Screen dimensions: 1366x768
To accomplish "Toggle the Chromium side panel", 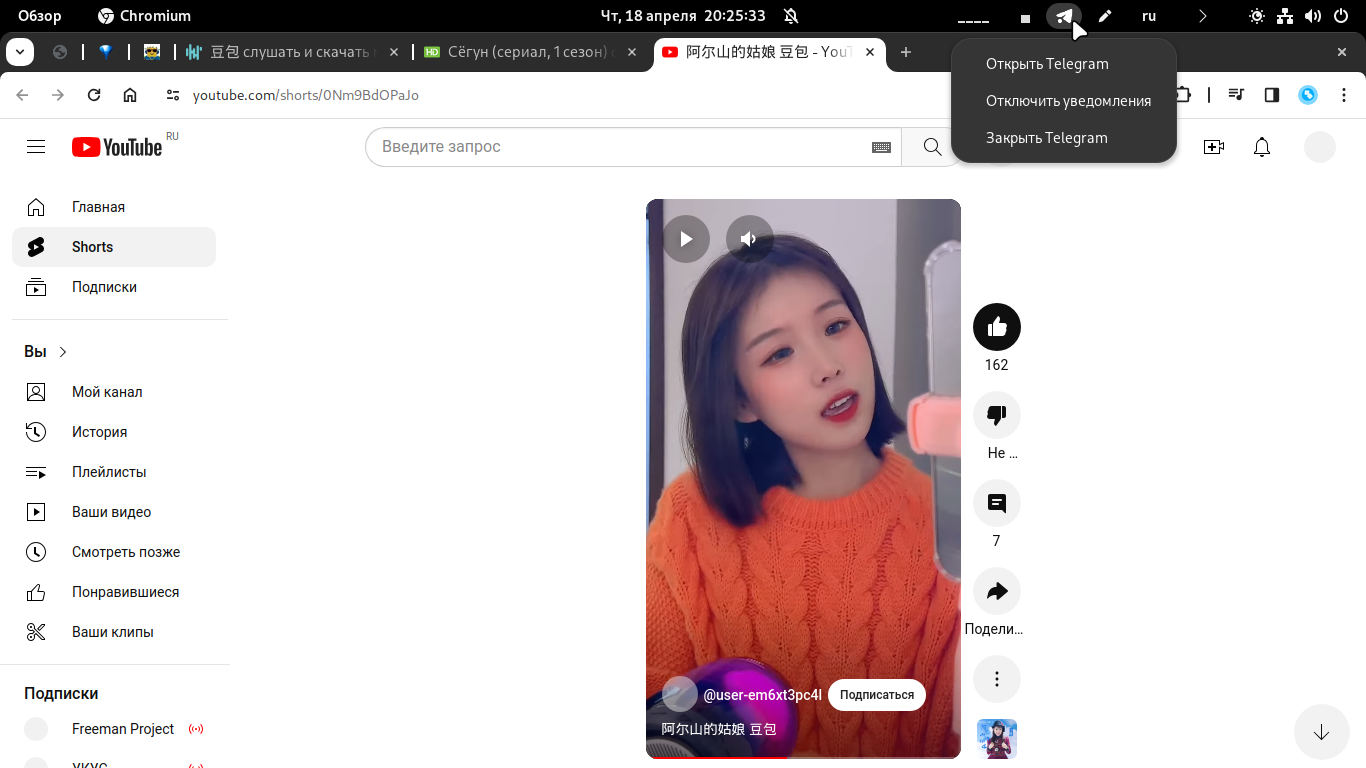I will click(1272, 95).
